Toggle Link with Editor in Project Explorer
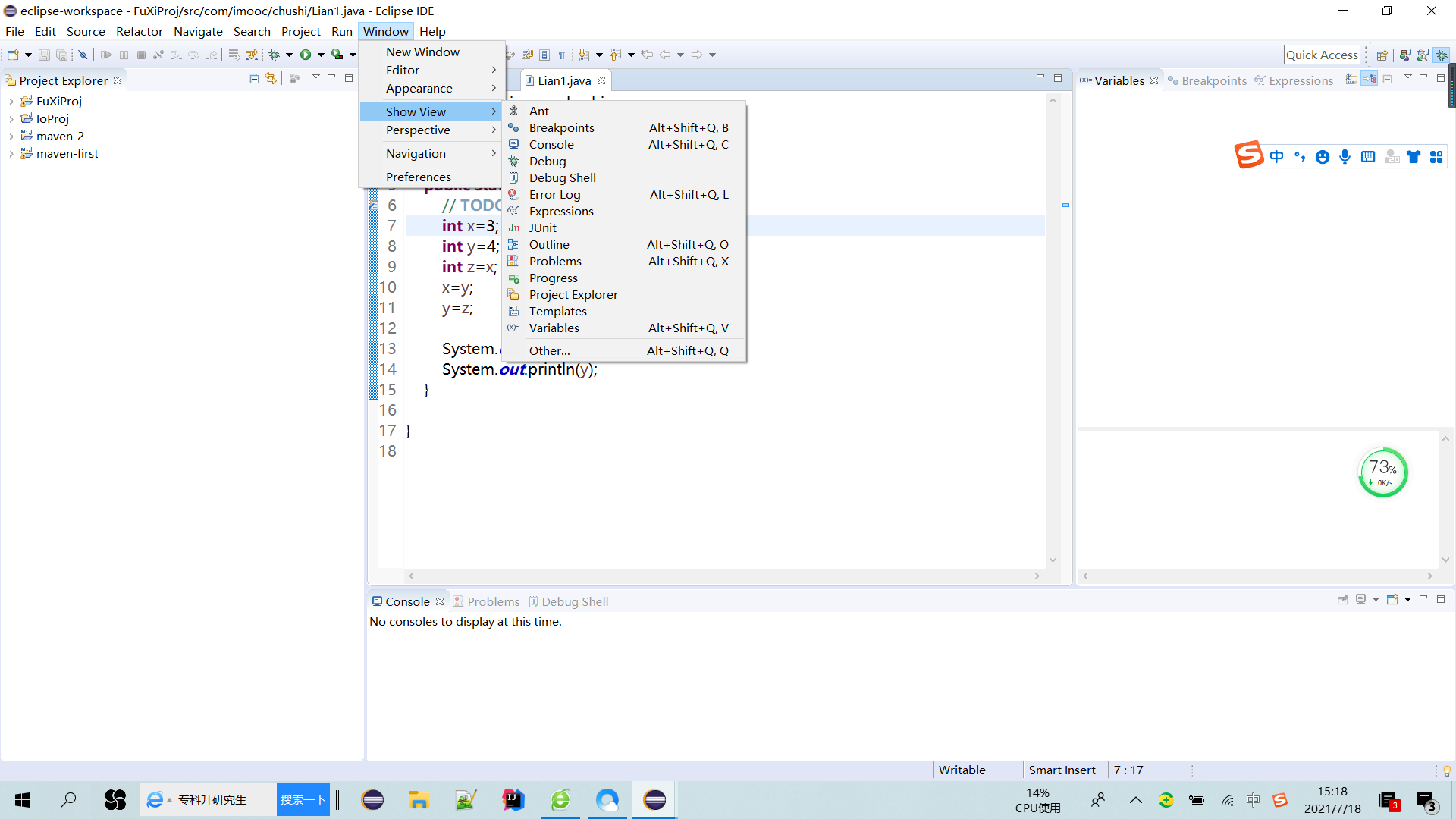The height and width of the screenshot is (819, 1456). pos(271,79)
